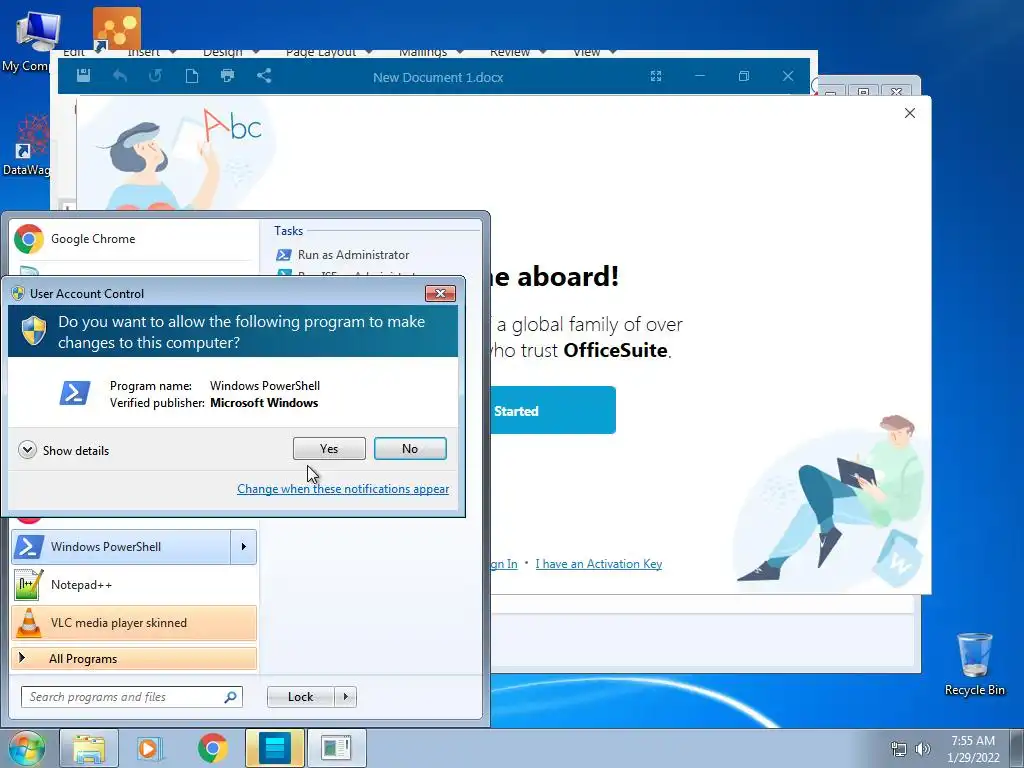
Task: Toggle fullscreen icon in OfficeSuite title bar
Action: (656, 76)
